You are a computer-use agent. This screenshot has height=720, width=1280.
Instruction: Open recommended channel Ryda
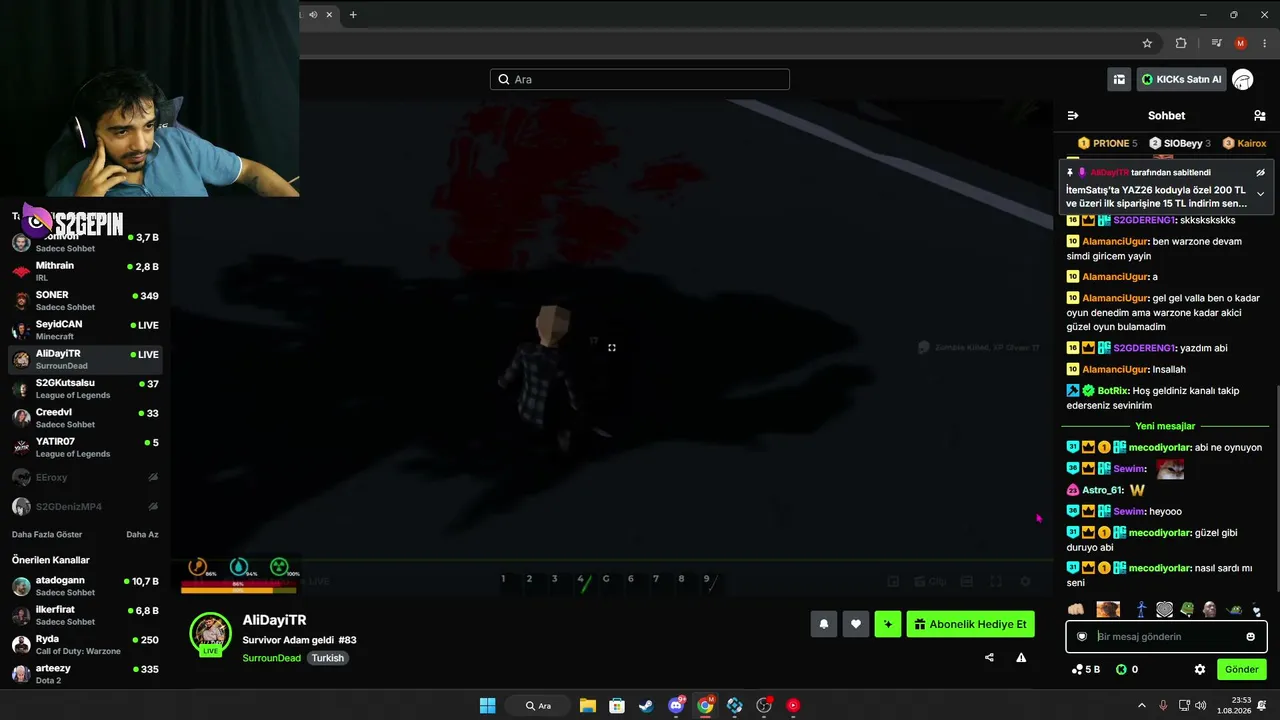pyautogui.click(x=85, y=644)
